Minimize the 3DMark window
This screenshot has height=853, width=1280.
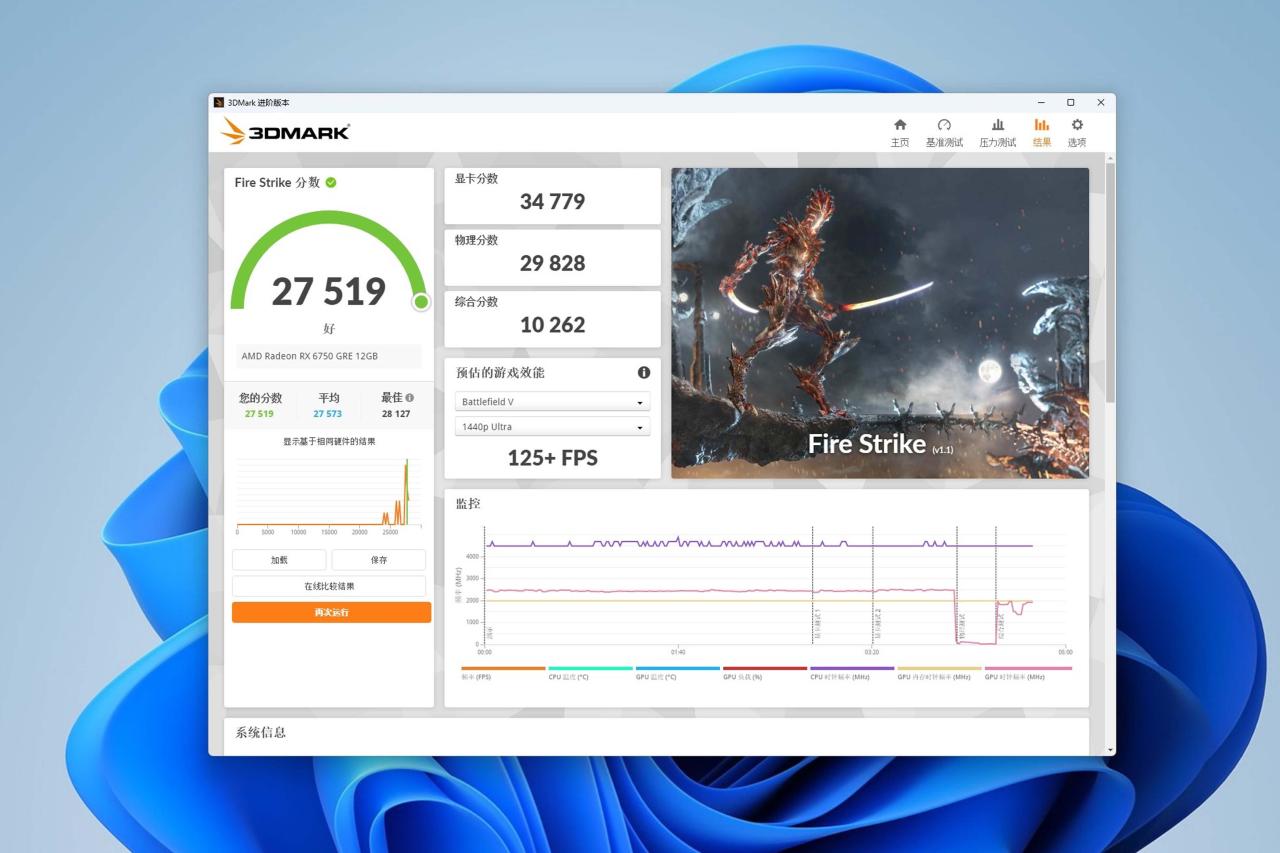click(1041, 102)
